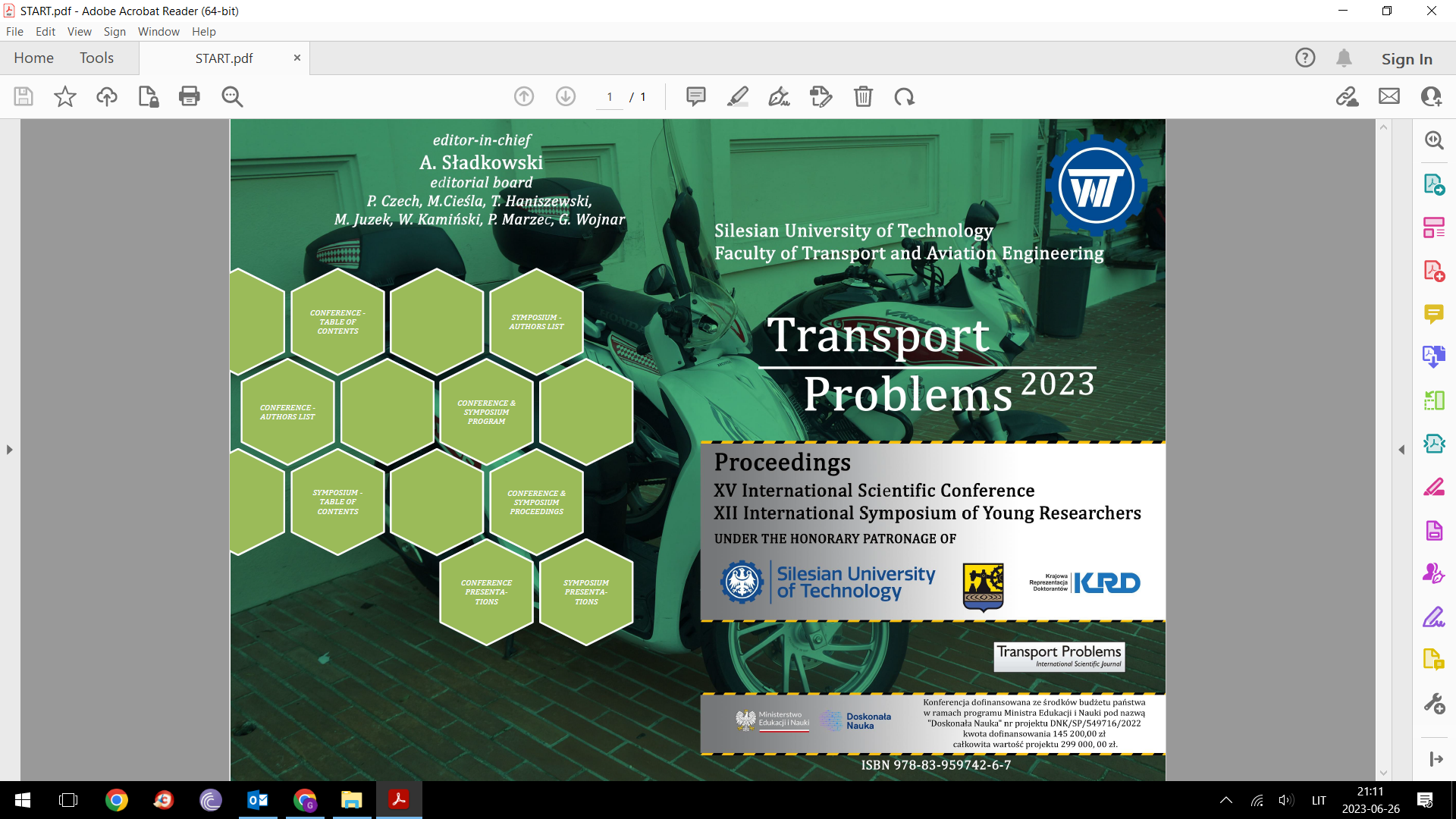The image size is (1456, 819).
Task: Open Symposium Table of Contents hexagon
Action: coord(337,502)
